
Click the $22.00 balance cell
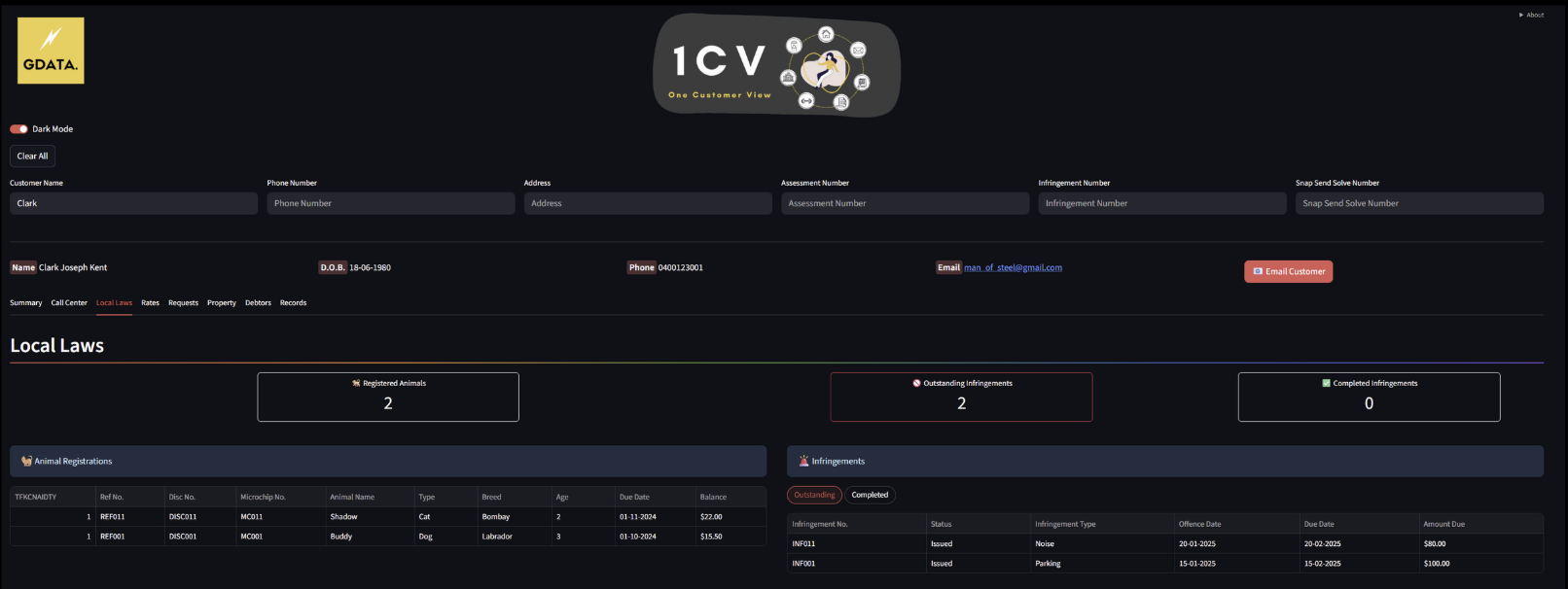tap(731, 516)
